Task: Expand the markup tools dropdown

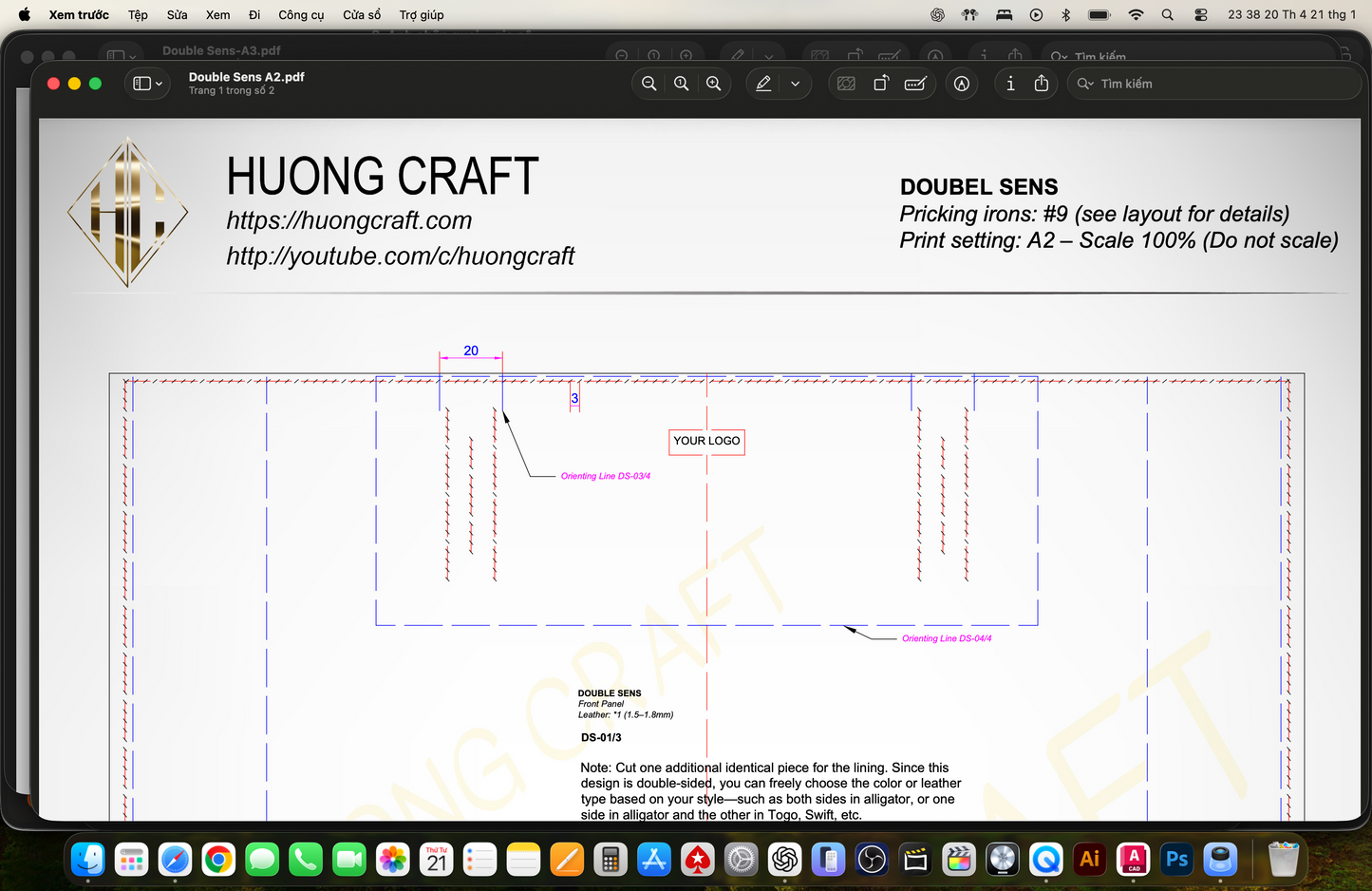Action: pos(796,84)
